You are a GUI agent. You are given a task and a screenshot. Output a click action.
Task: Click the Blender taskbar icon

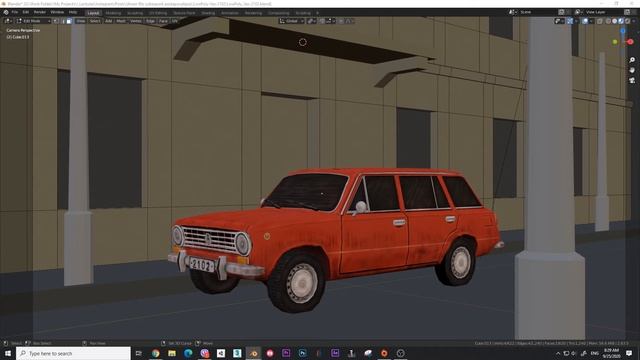click(x=253, y=353)
